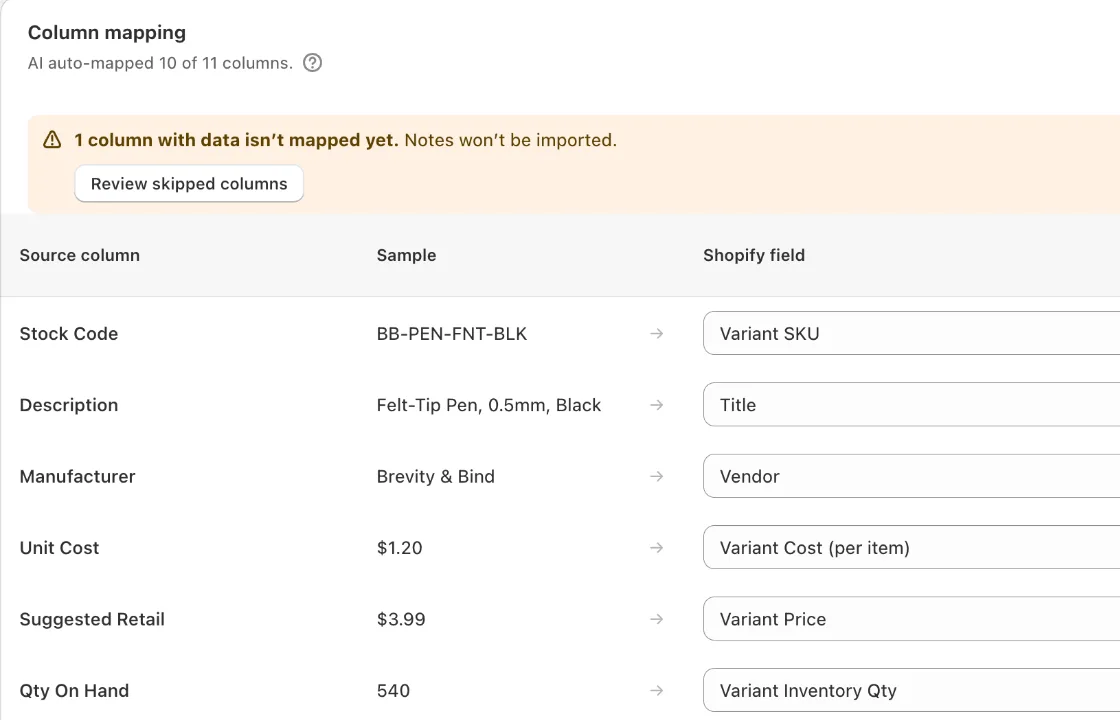Click the Source column header
The width and height of the screenshot is (1120, 720).
click(x=79, y=256)
